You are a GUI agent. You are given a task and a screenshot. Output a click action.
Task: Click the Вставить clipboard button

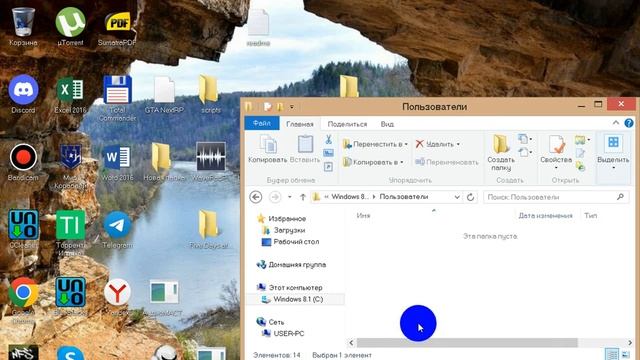[305, 149]
